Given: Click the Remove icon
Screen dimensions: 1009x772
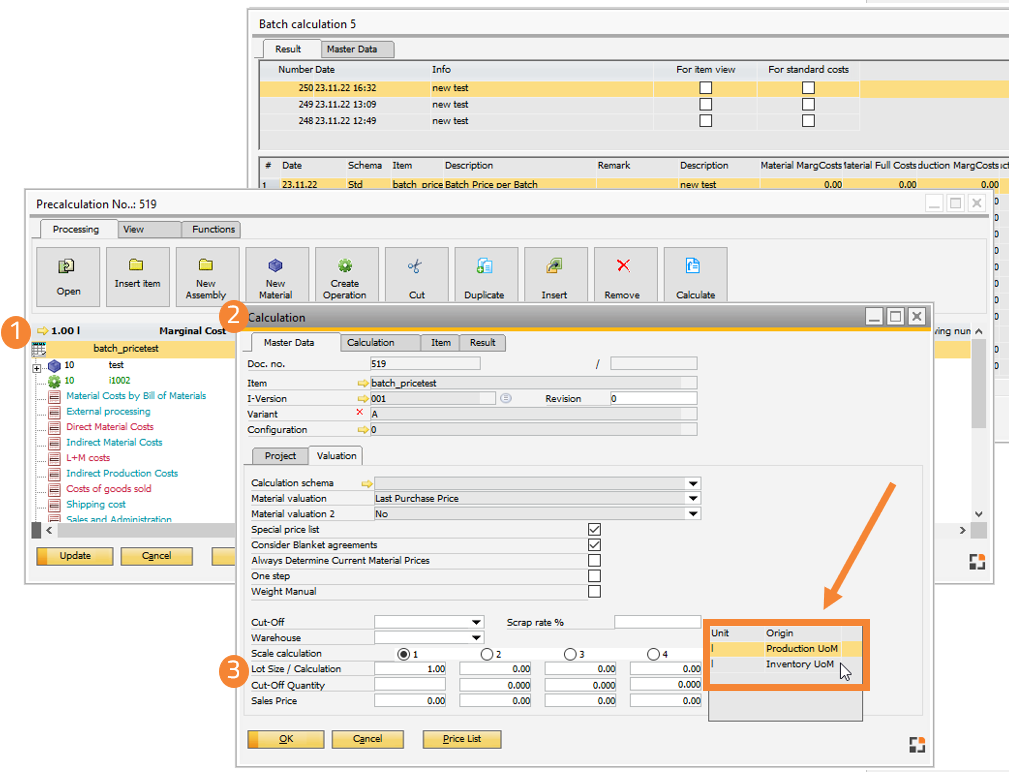Looking at the screenshot, I should tap(625, 274).
